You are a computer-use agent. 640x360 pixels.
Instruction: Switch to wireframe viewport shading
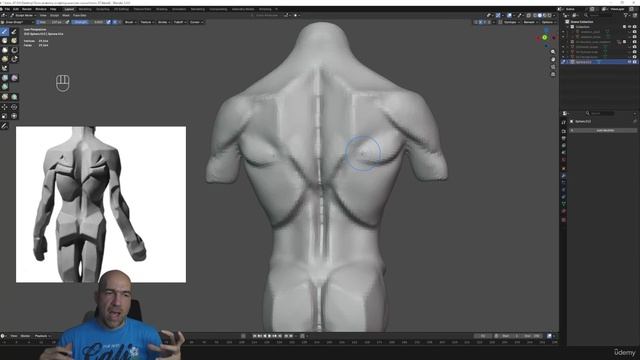click(535, 15)
